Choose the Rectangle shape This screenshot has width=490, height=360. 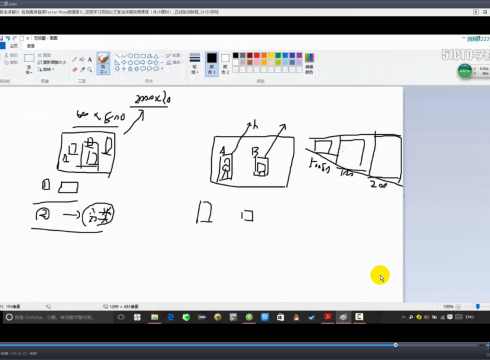pyautogui.click(x=136, y=56)
